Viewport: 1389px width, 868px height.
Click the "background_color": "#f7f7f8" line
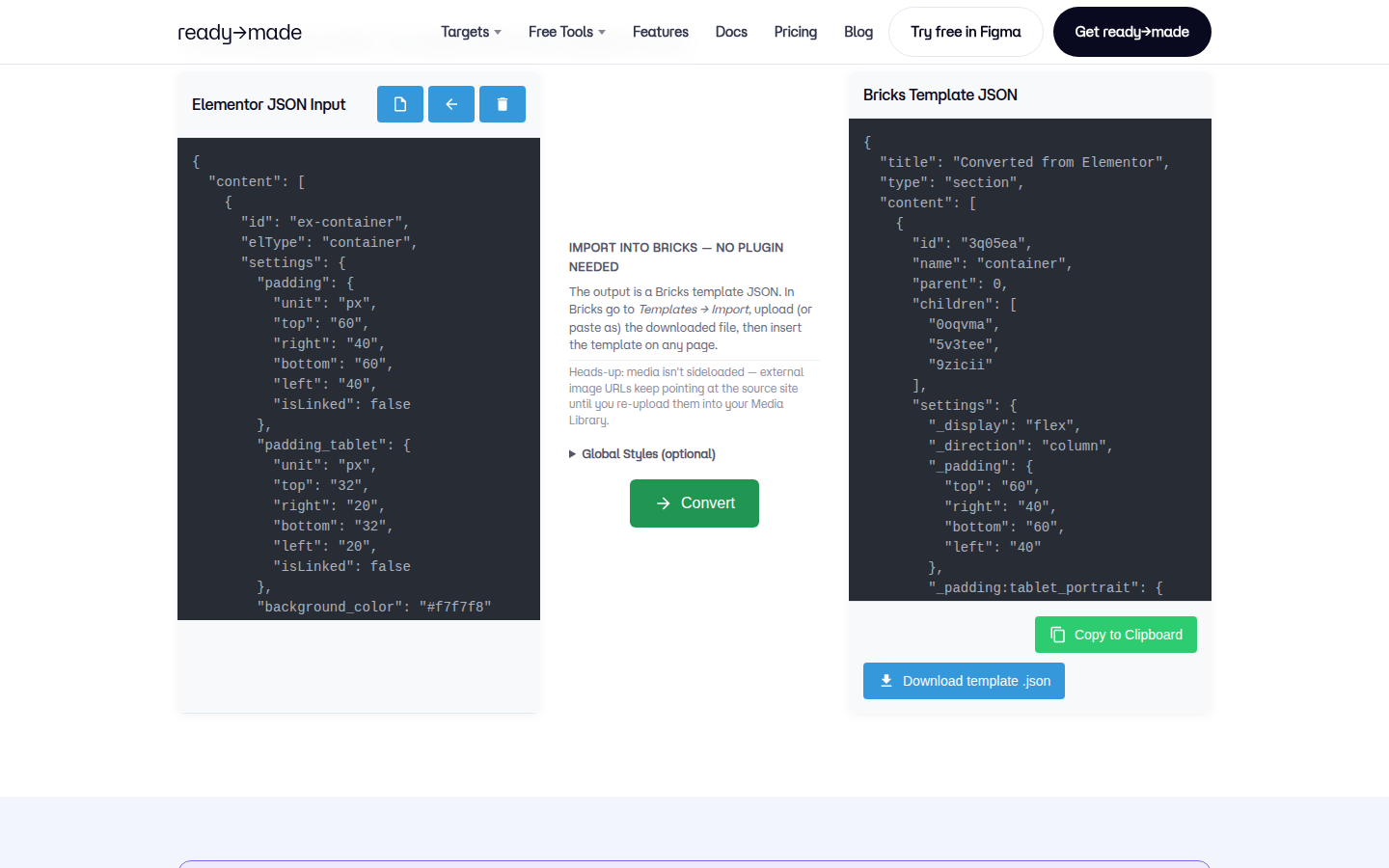click(x=374, y=607)
